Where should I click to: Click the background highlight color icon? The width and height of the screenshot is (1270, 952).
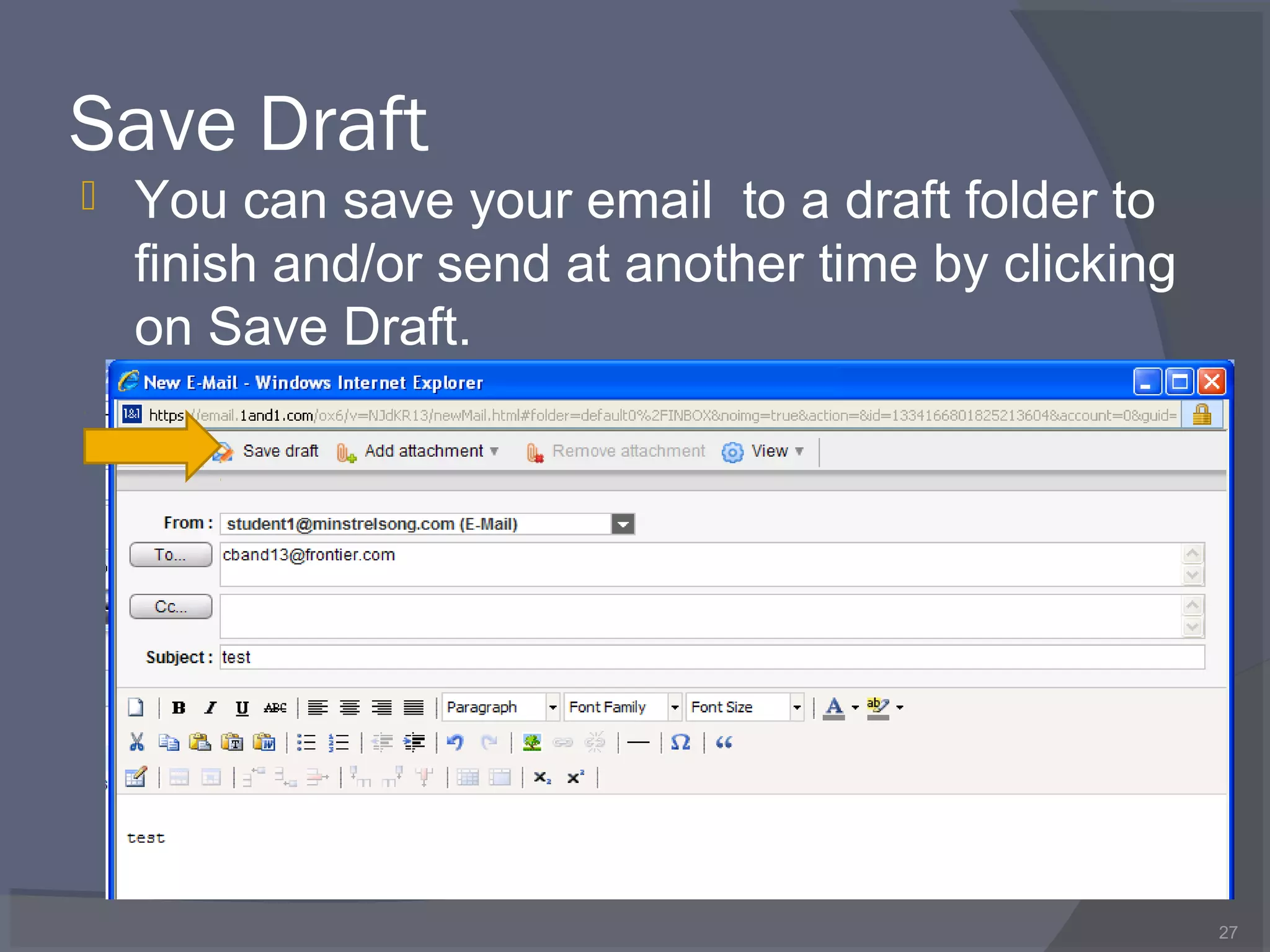point(877,707)
